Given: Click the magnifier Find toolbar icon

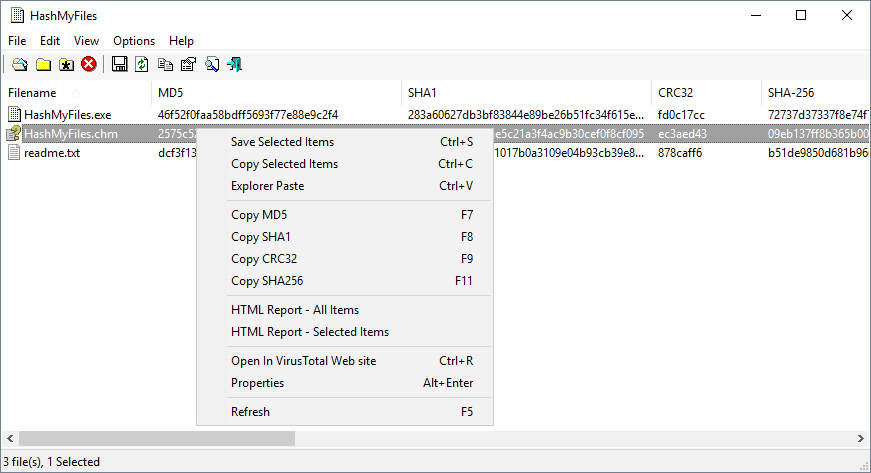Looking at the screenshot, I should [212, 65].
